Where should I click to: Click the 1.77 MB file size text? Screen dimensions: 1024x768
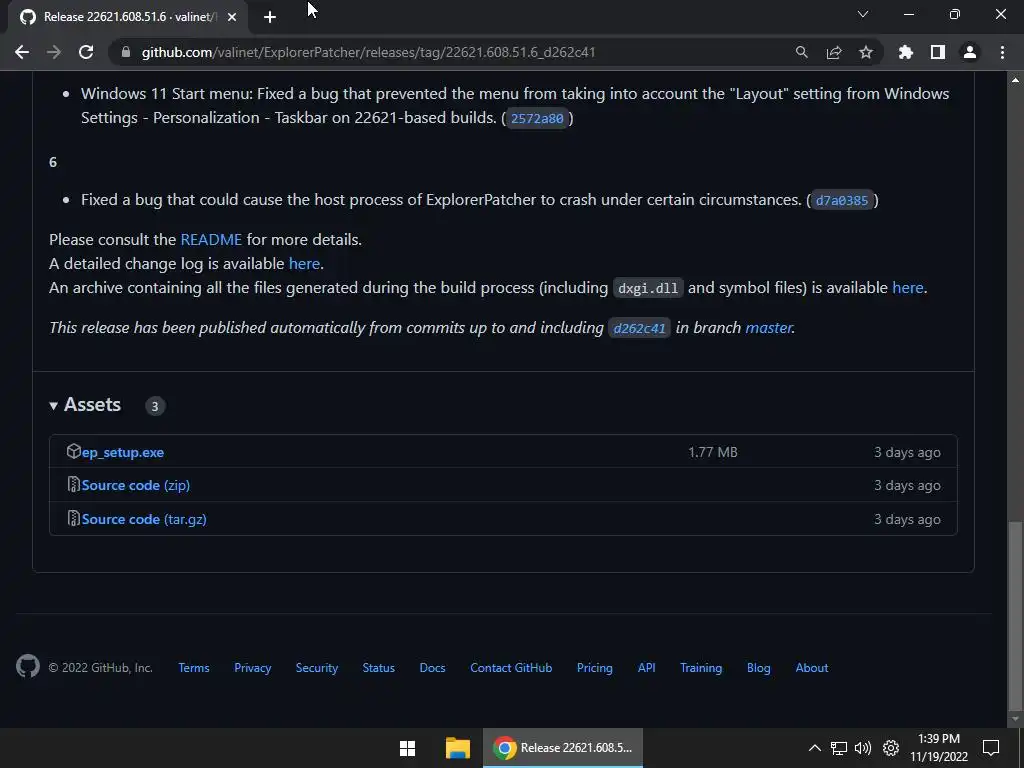click(x=712, y=453)
